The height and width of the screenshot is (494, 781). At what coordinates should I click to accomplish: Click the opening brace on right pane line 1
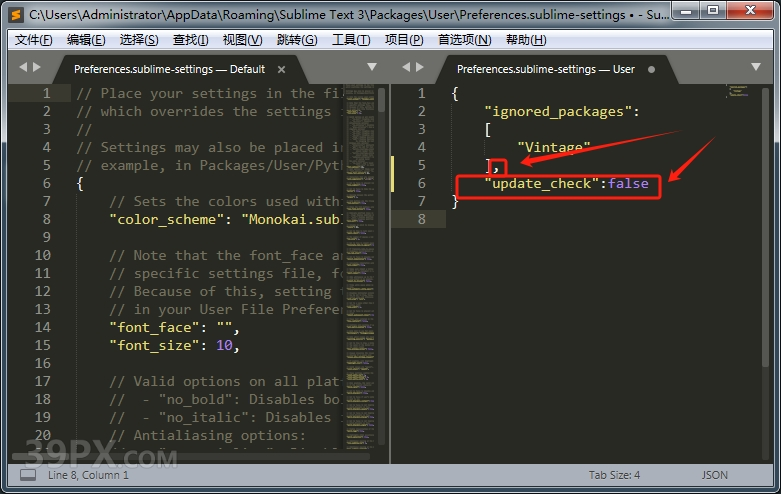tap(455, 94)
